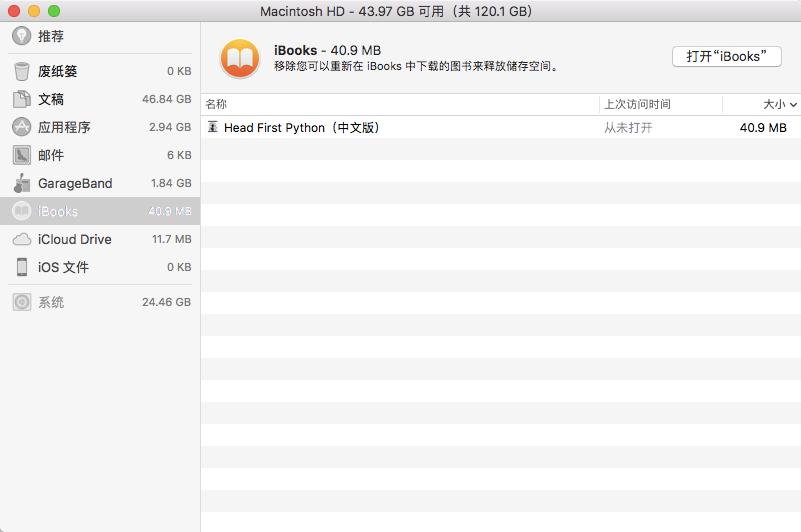
Task: Click the lightbulb 推荐 icon
Action: click(21, 36)
